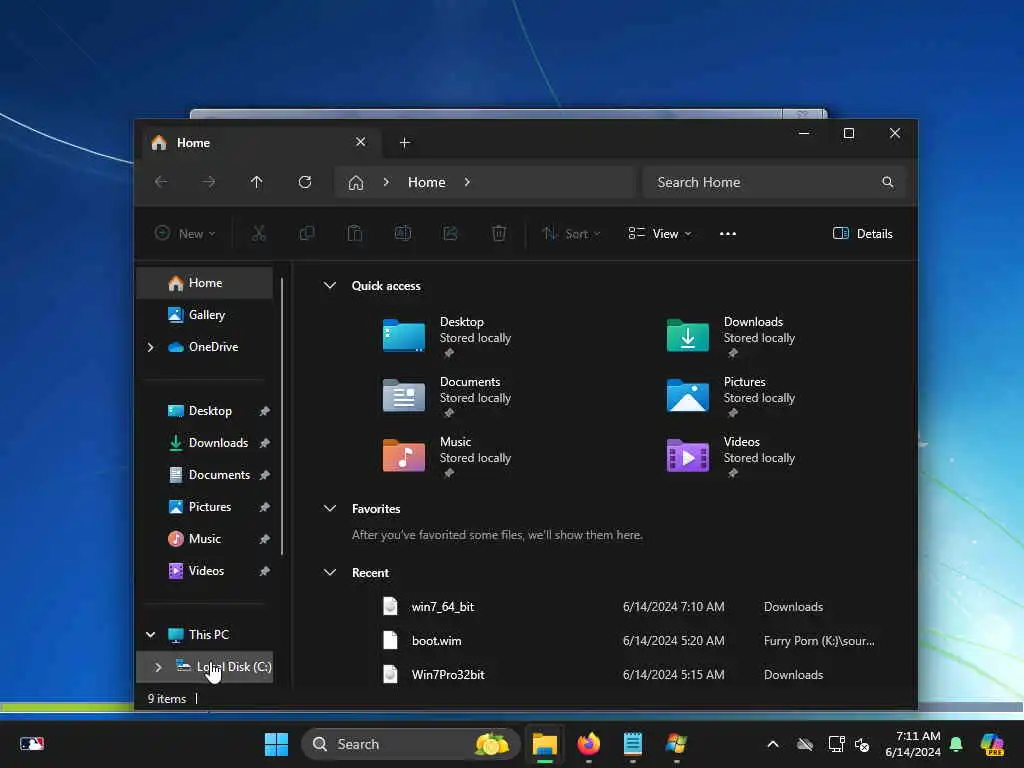The width and height of the screenshot is (1024, 768).
Task: Select the Home tab
Action: pos(261,142)
